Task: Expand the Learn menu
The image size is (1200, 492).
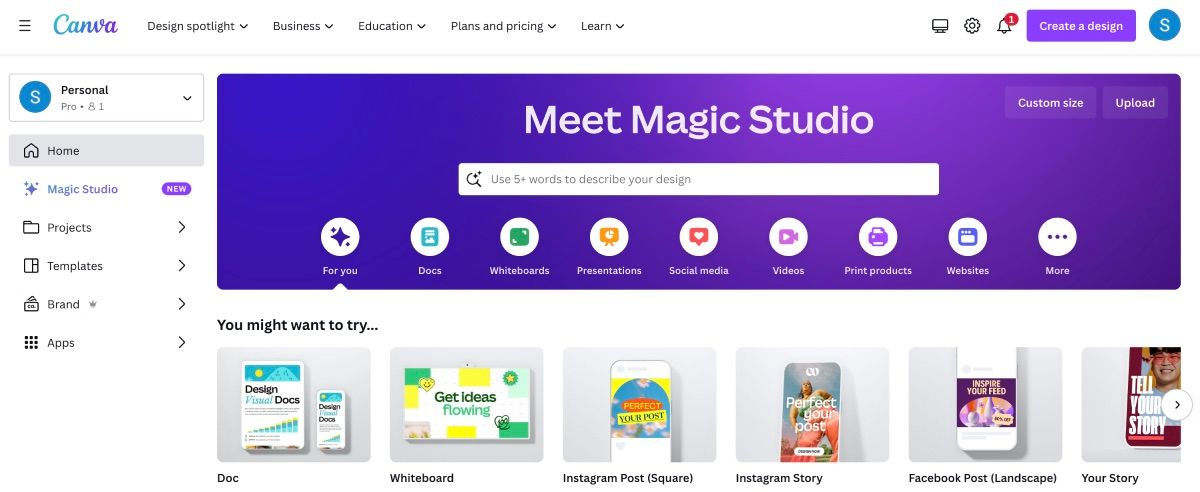Action: pyautogui.click(x=603, y=26)
